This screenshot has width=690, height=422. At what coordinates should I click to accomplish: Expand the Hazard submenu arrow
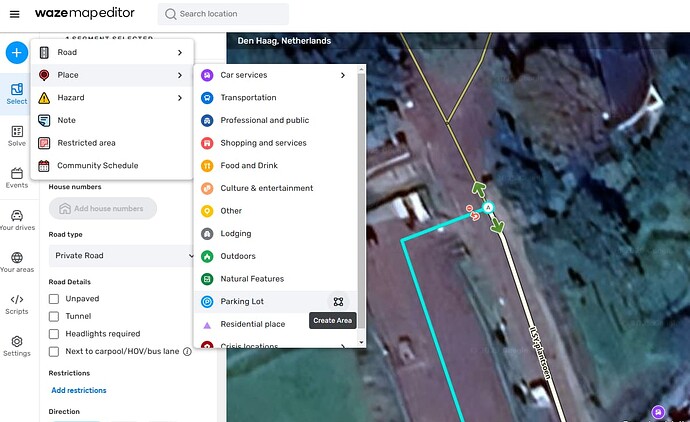pos(180,98)
